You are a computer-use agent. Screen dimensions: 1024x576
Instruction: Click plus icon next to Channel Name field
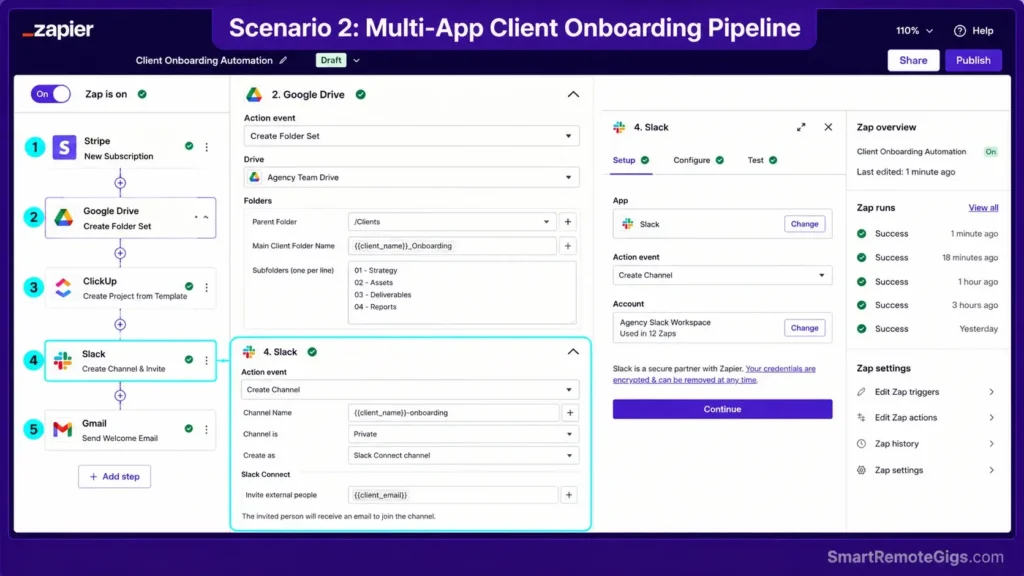click(569, 413)
